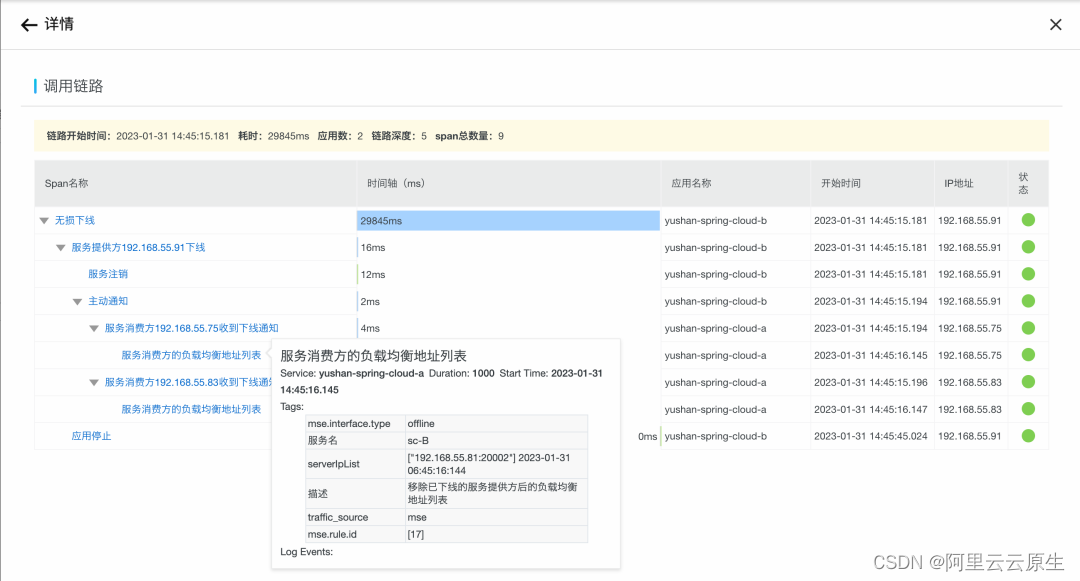The image size is (1080, 581).
Task: Click the 移除已下线的服务提供方后的负载均衡地址列表 description value
Action: (492, 493)
